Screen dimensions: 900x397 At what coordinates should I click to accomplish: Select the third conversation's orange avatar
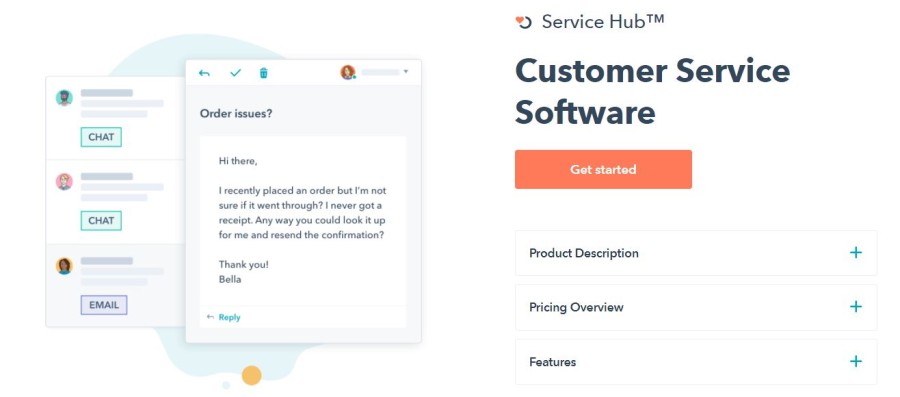(64, 266)
